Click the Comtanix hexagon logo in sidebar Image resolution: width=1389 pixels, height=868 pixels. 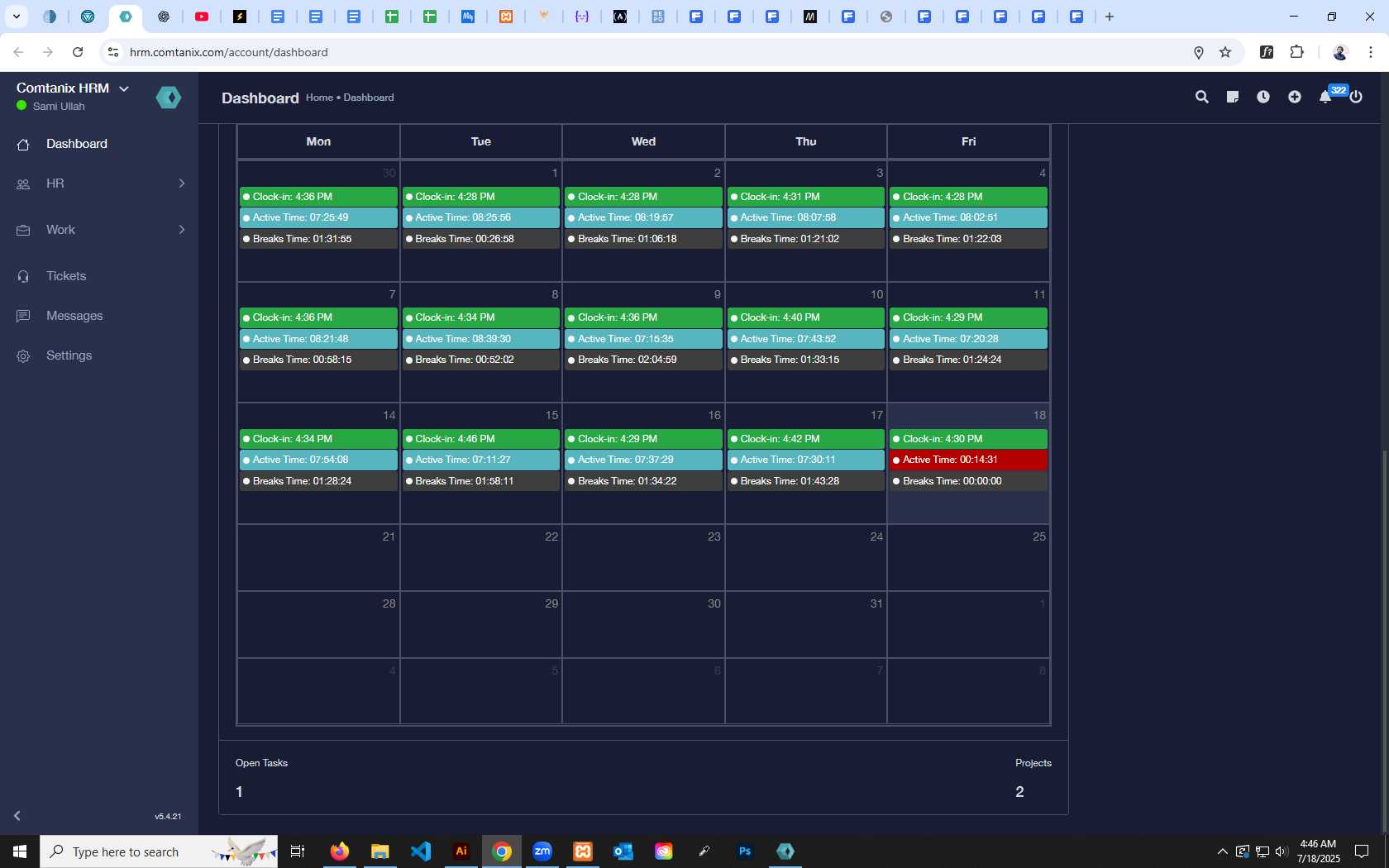(169, 98)
